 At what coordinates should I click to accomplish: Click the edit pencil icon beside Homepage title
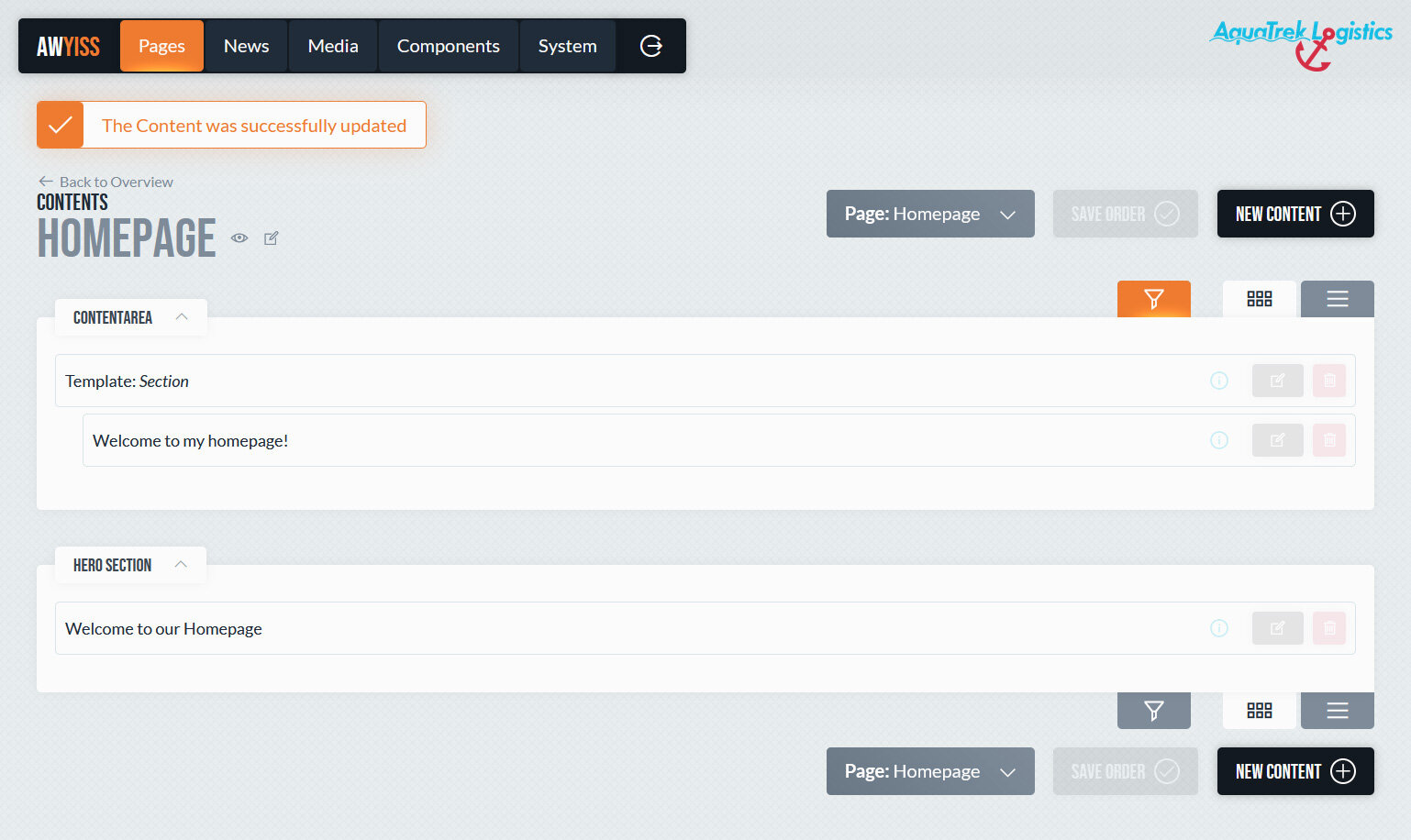(x=272, y=238)
